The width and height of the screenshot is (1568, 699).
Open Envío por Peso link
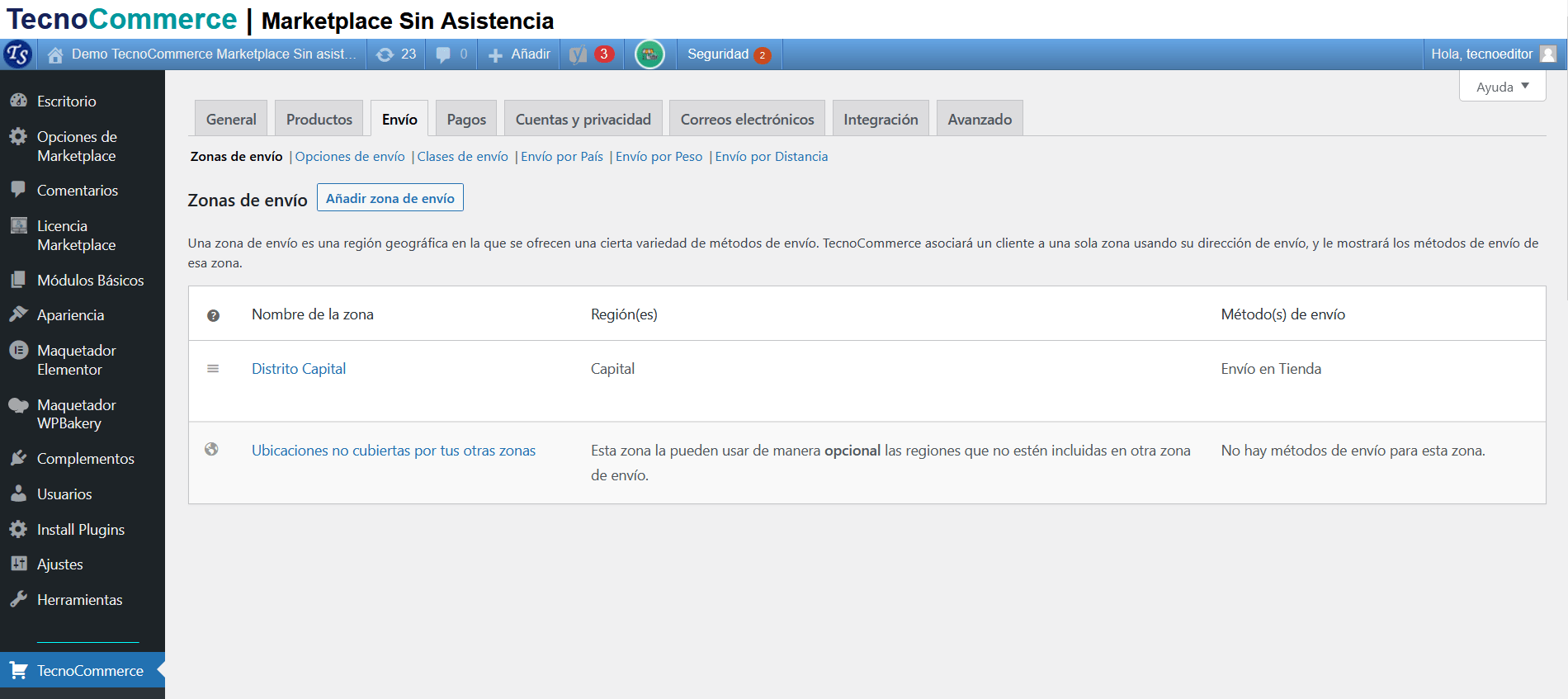coord(659,157)
